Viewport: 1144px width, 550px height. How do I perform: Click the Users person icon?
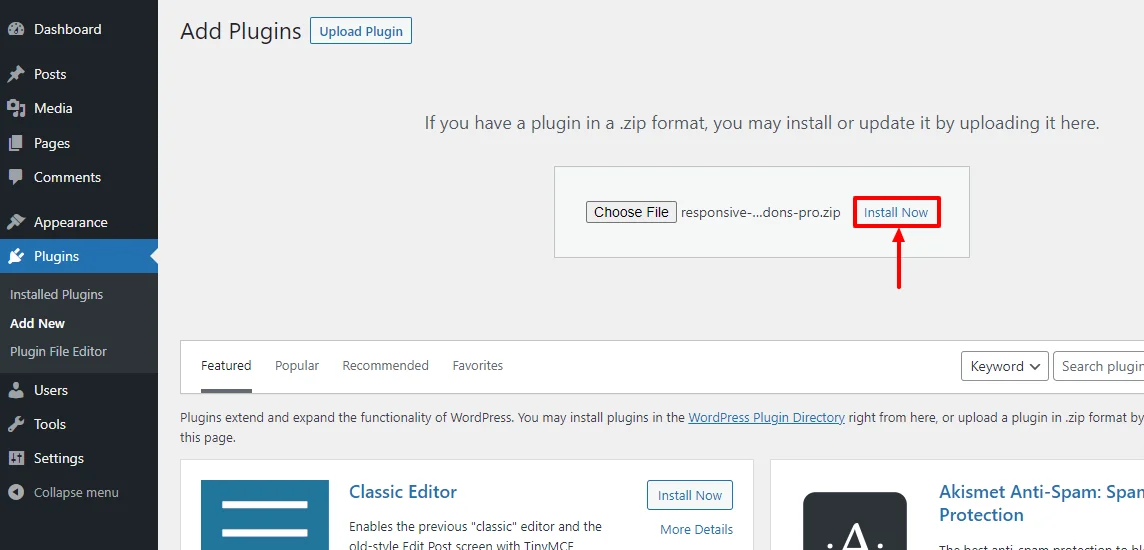16,390
